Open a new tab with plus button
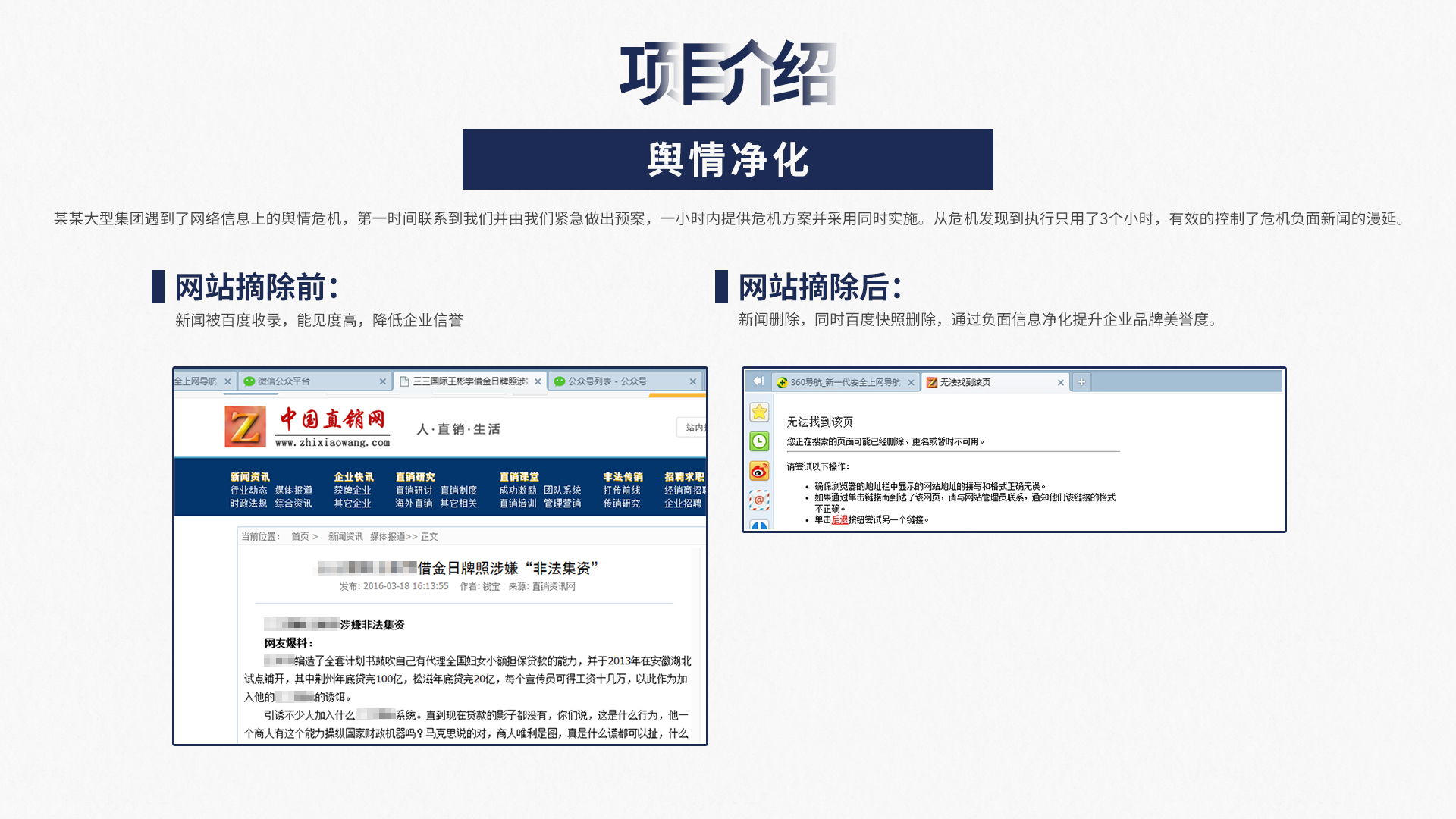 point(1081,382)
